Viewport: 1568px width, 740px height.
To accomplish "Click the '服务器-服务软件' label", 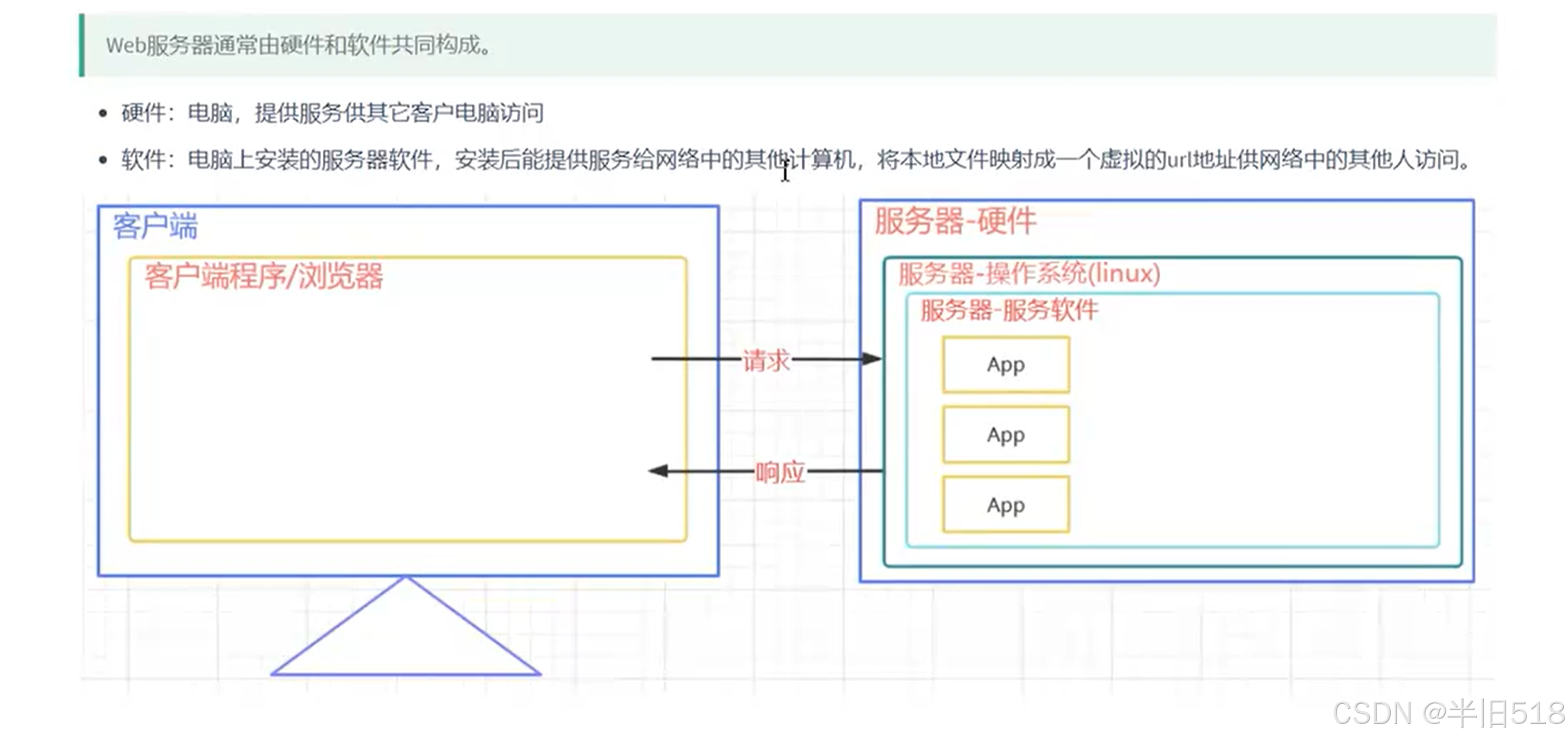I will coord(1009,310).
